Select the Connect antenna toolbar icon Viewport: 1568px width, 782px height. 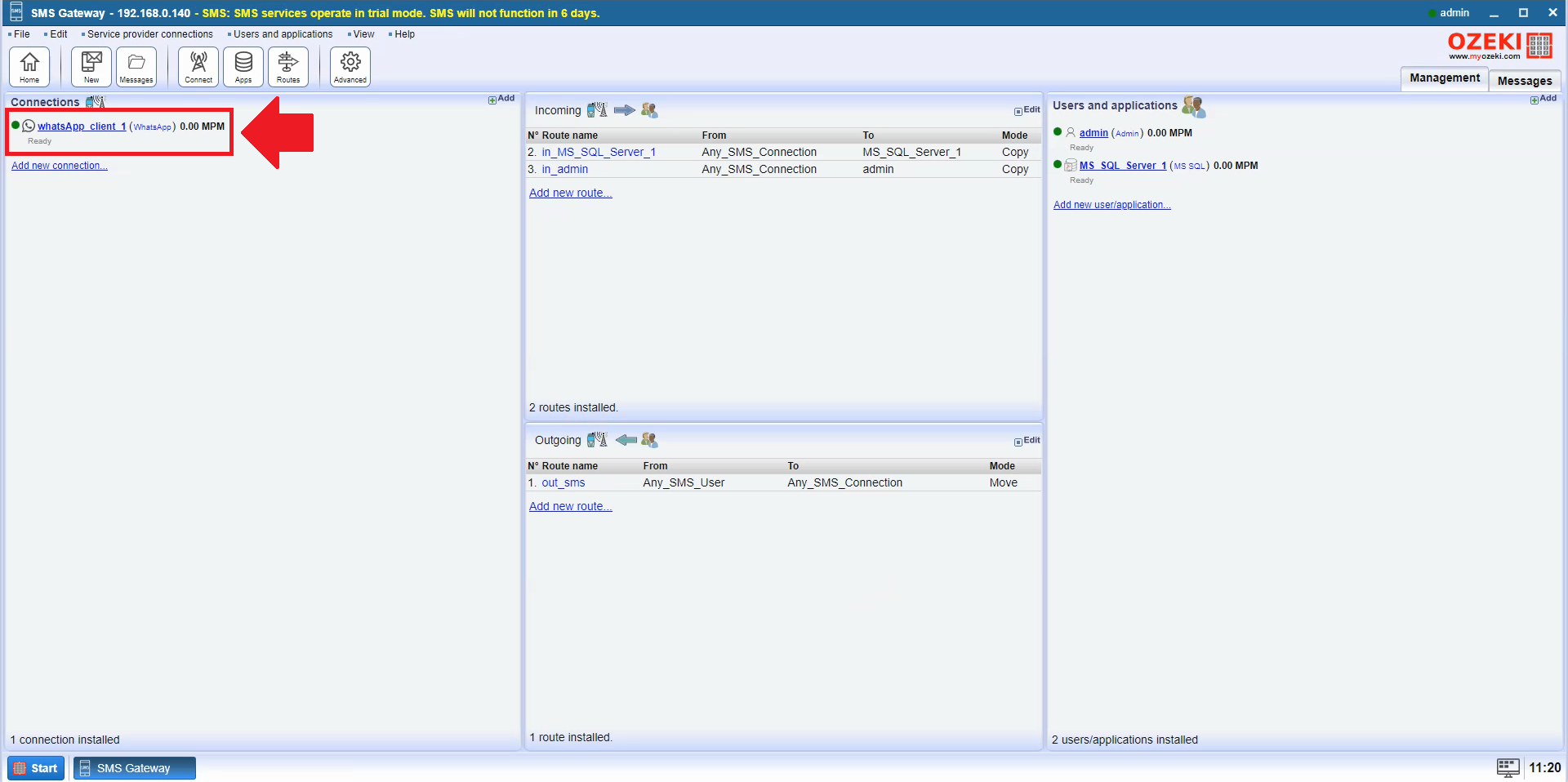click(198, 66)
